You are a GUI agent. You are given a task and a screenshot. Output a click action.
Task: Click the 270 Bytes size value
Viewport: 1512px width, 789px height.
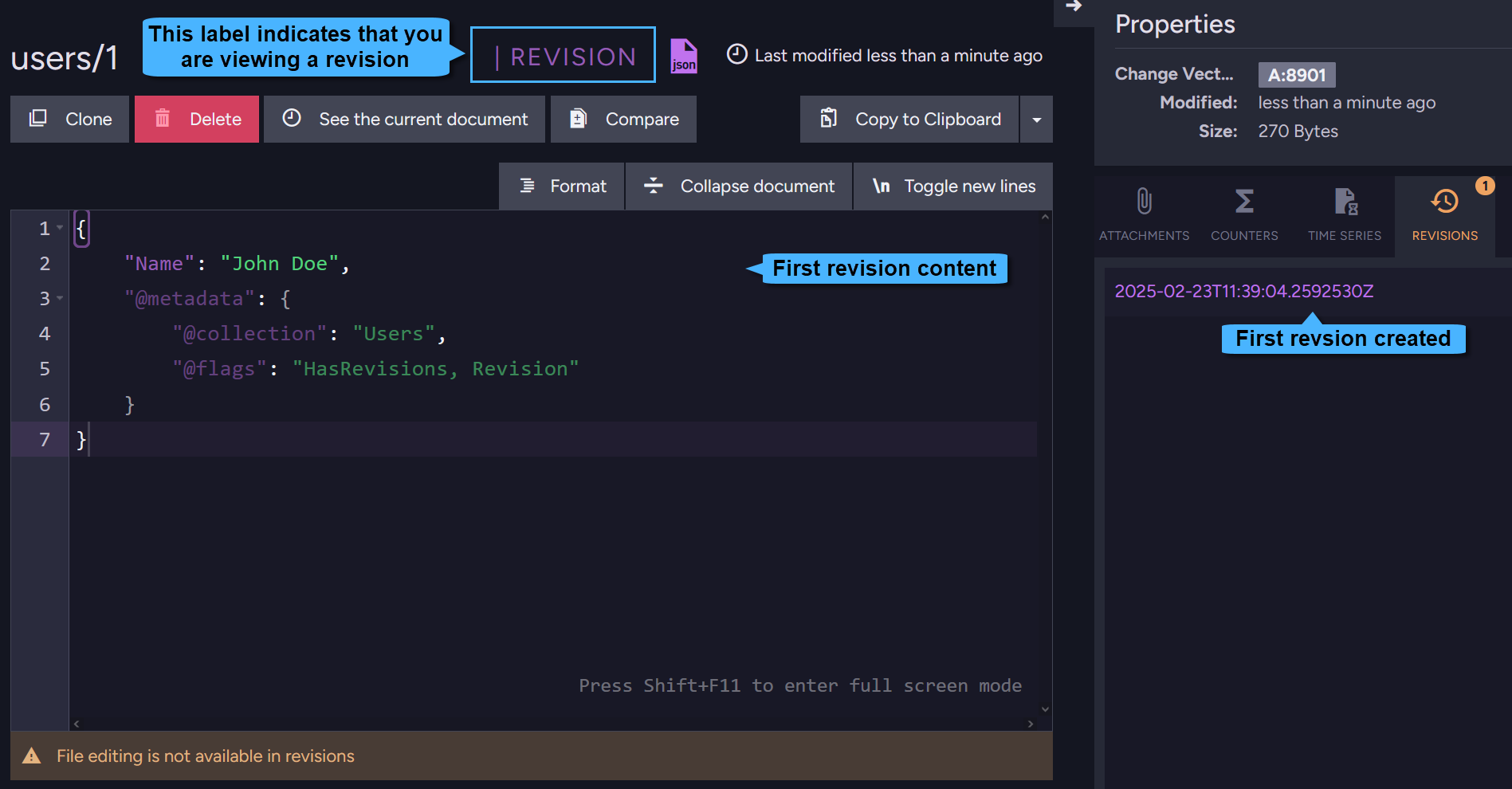point(1298,131)
